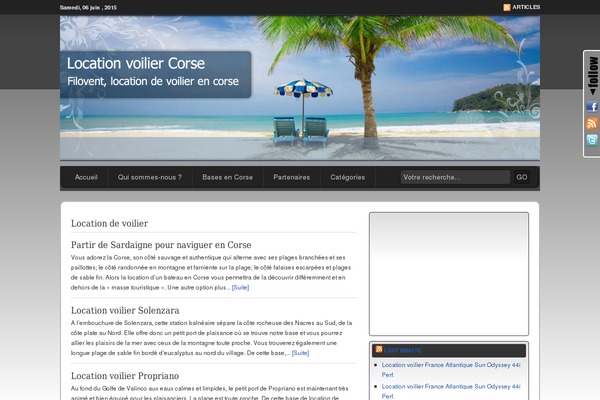The width and height of the screenshot is (600, 400).
Task: Open the Location voilier Propriano article
Action: click(x=125, y=376)
